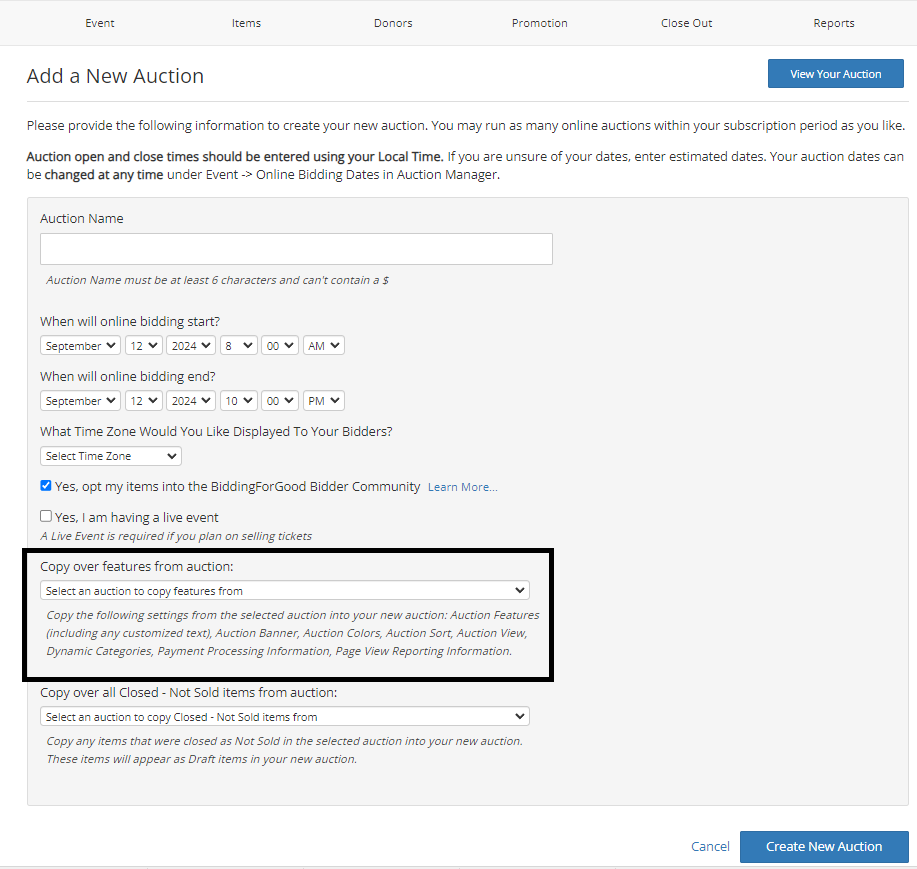The width and height of the screenshot is (917, 869).
Task: Click the "When will online bidding end?" label
Action: coord(127,377)
